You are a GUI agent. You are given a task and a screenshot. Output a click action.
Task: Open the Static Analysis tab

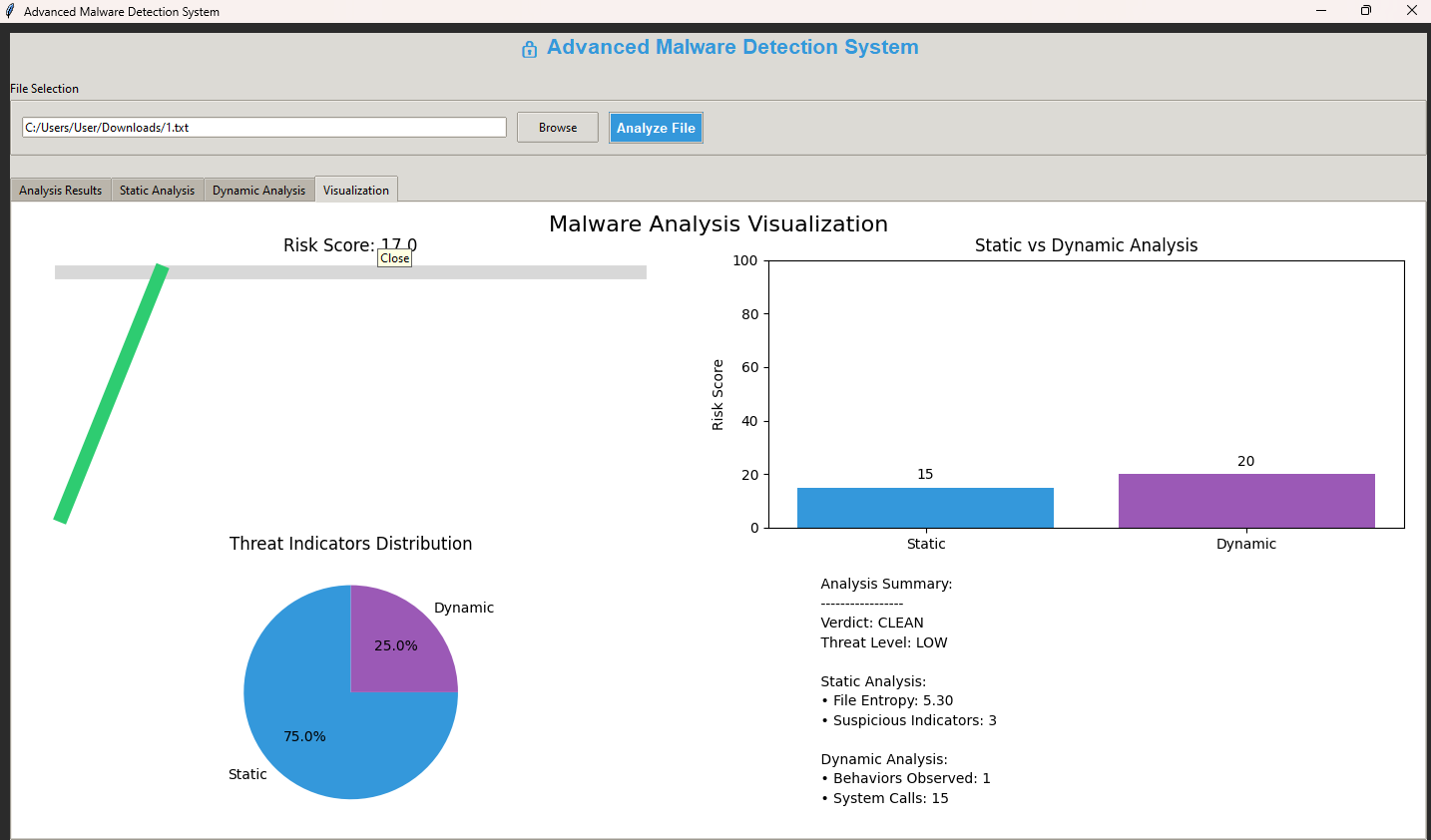158,191
